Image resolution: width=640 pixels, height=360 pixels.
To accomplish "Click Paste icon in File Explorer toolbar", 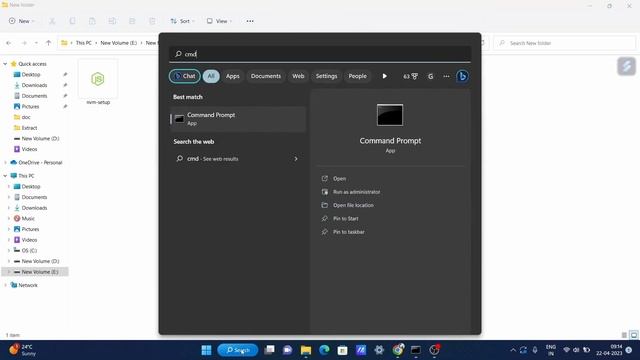I will tap(92, 21).
